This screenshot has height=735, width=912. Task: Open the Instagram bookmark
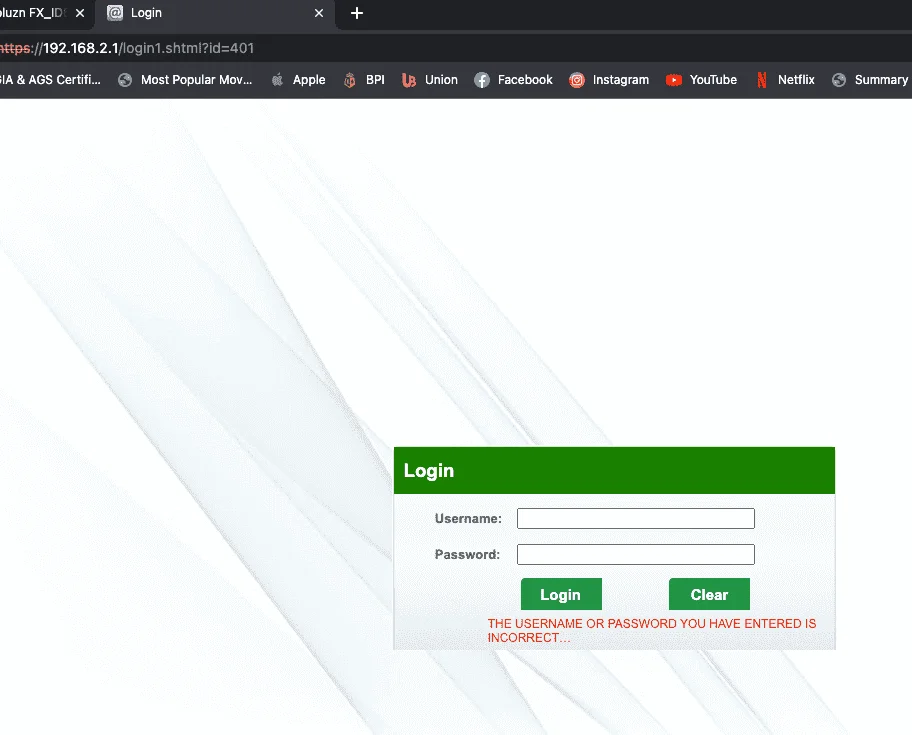pyautogui.click(x=609, y=80)
